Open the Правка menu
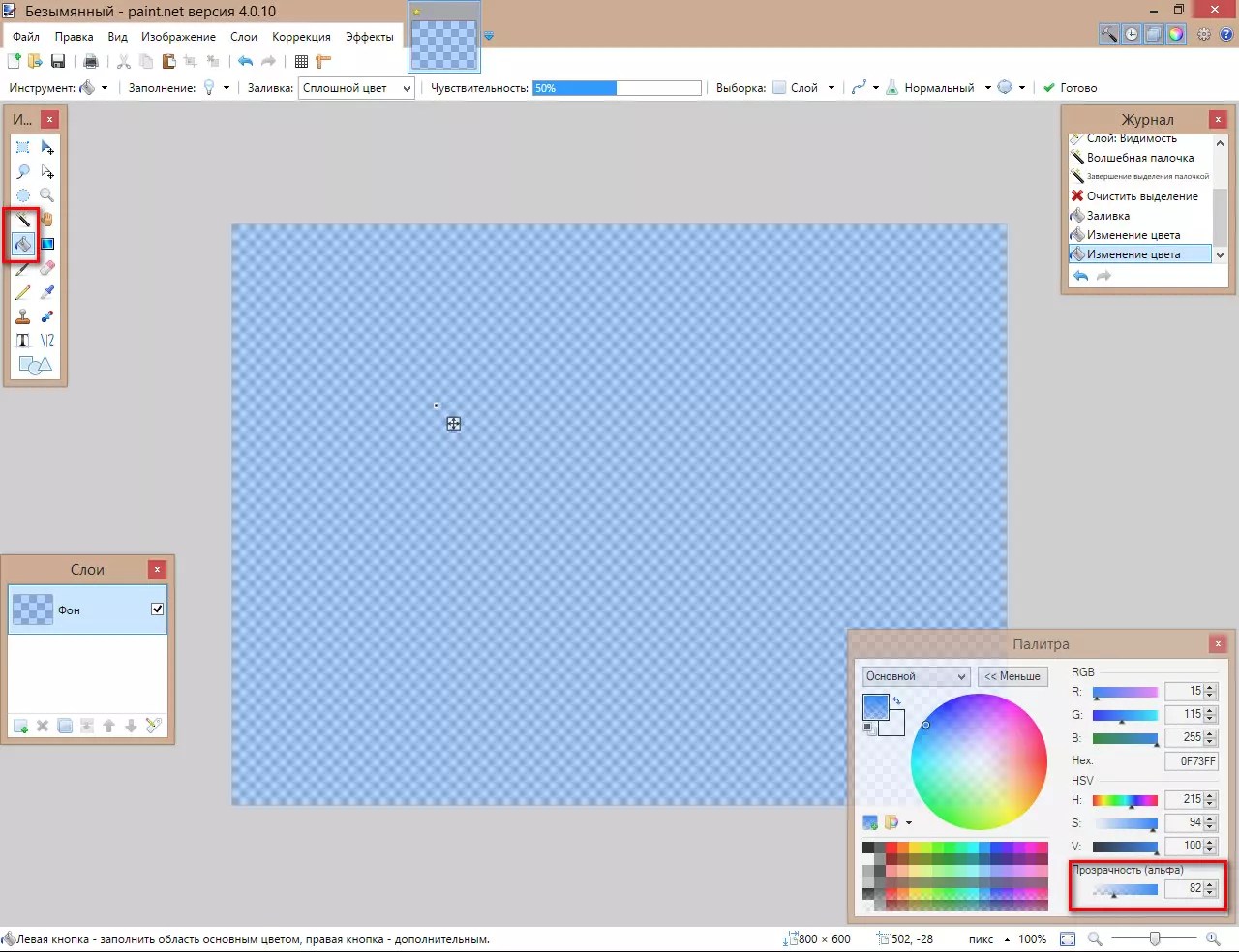The image size is (1239, 952). [x=74, y=37]
